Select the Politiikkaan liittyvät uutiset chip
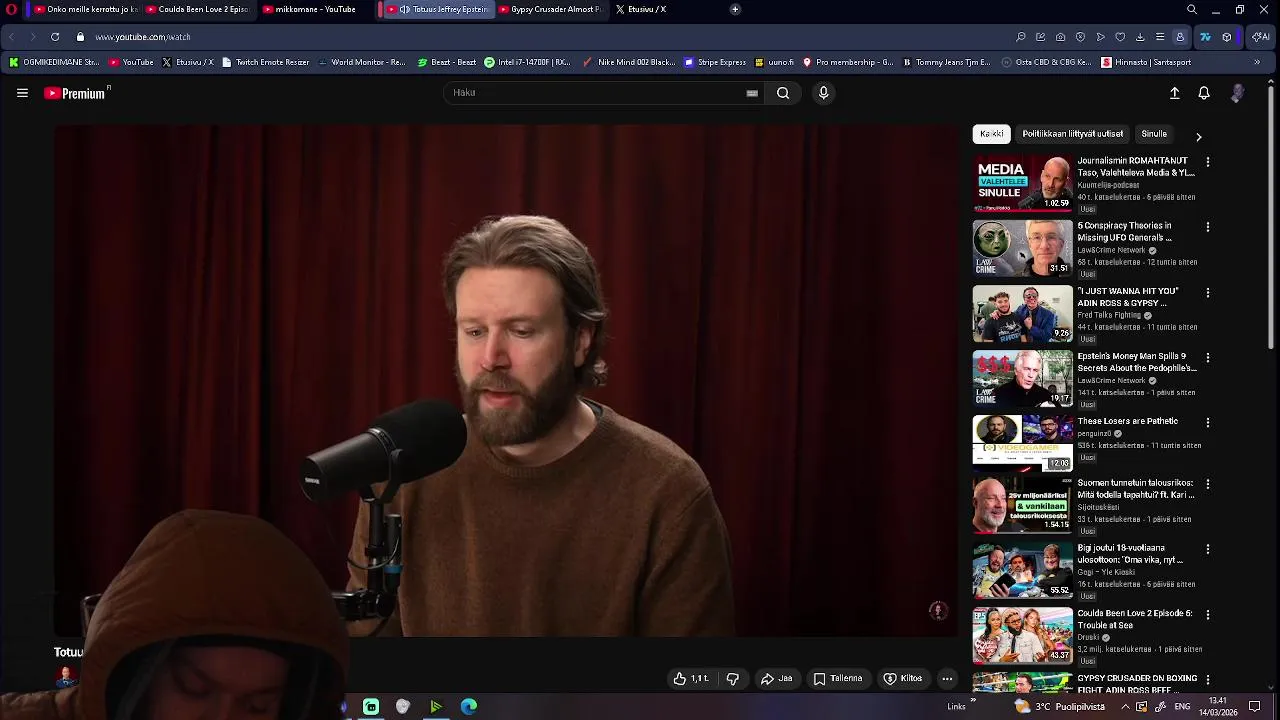 tap(1072, 134)
